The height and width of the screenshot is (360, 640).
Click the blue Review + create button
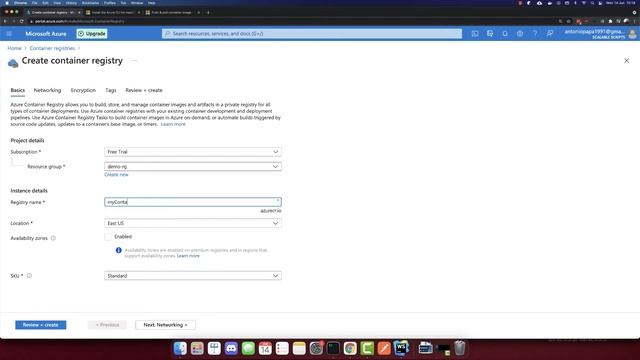[40, 325]
